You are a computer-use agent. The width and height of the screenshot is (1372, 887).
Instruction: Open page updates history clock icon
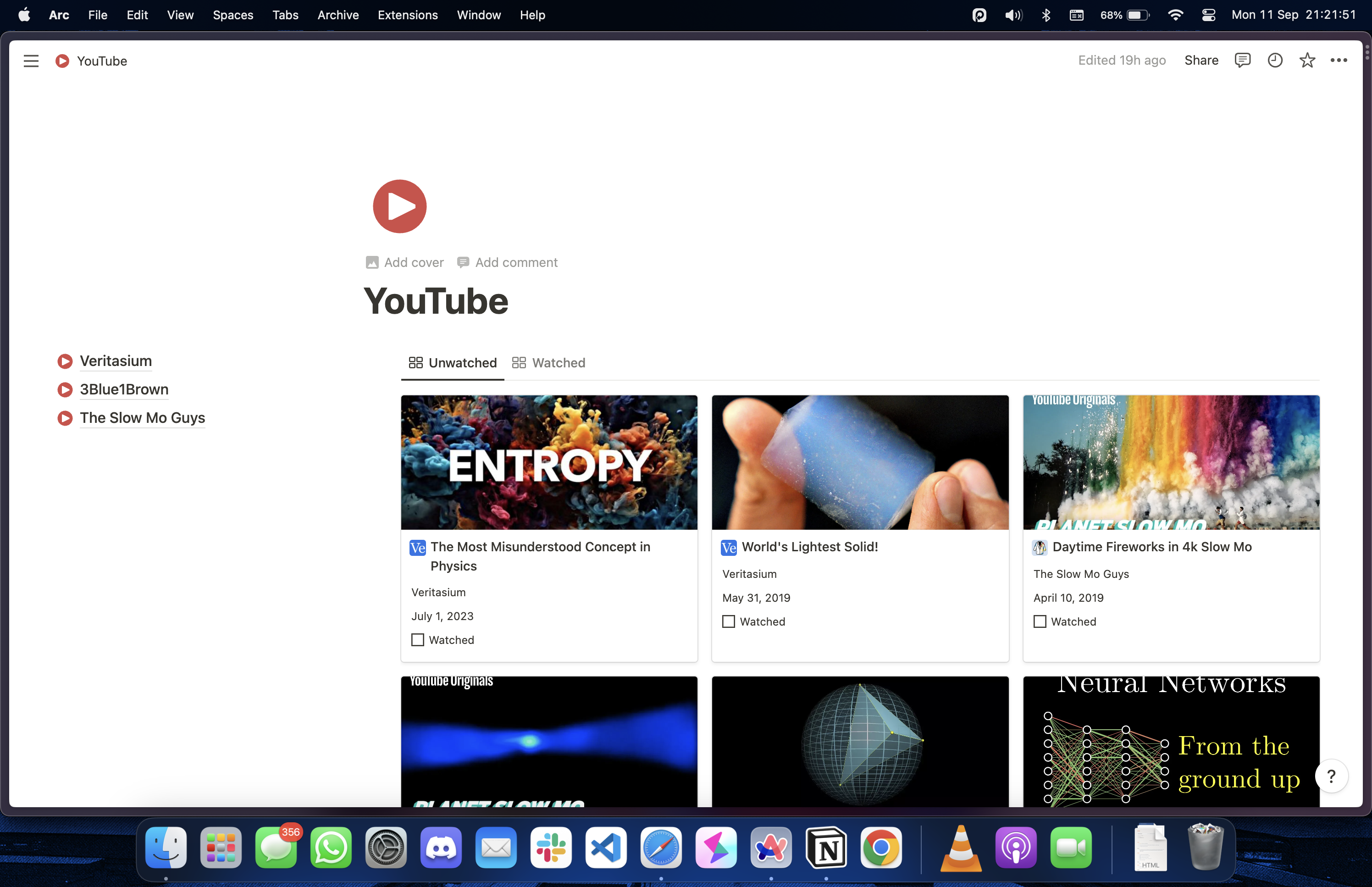pyautogui.click(x=1275, y=60)
